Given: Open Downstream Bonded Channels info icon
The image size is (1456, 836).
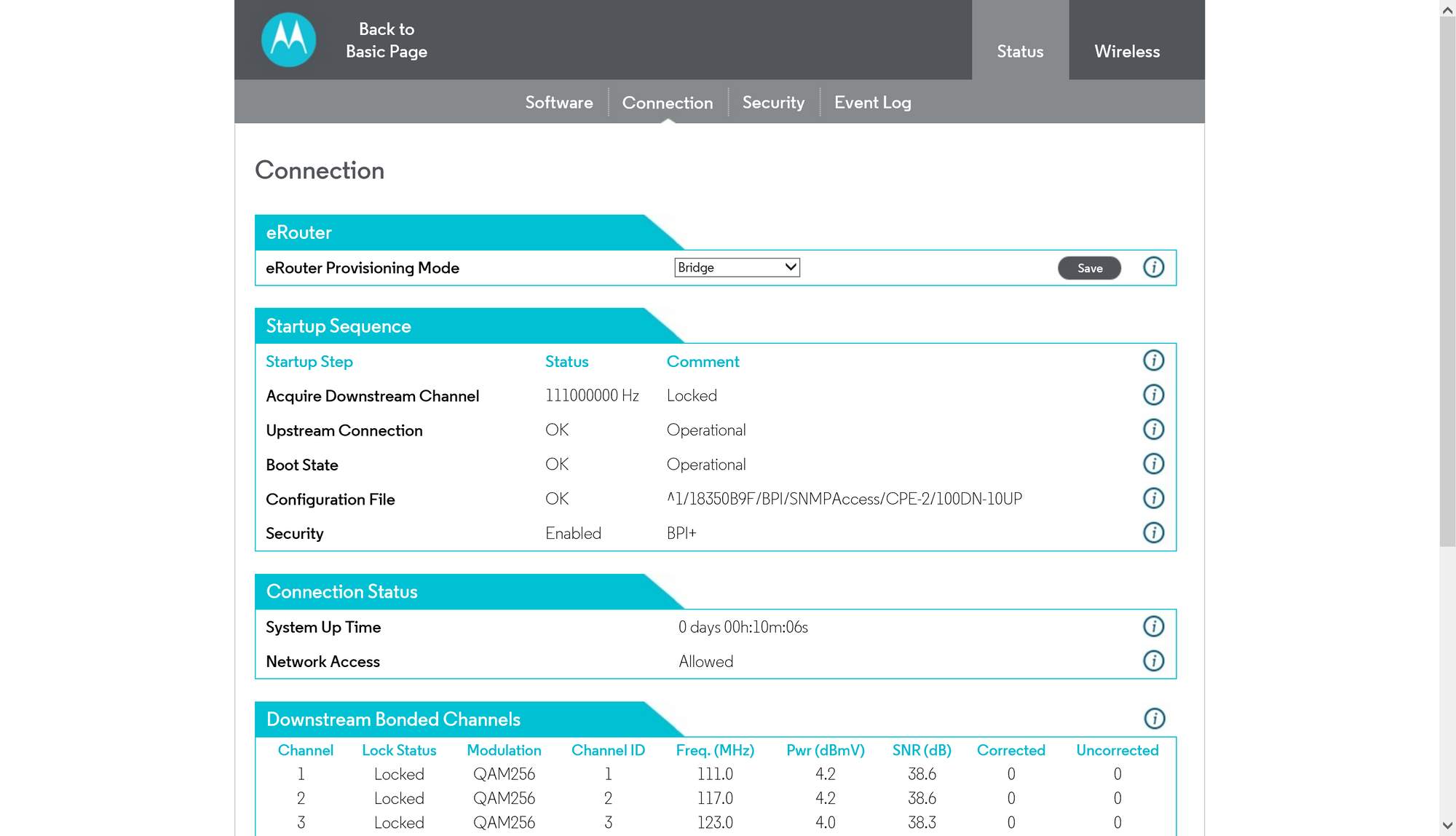Looking at the screenshot, I should (x=1154, y=719).
